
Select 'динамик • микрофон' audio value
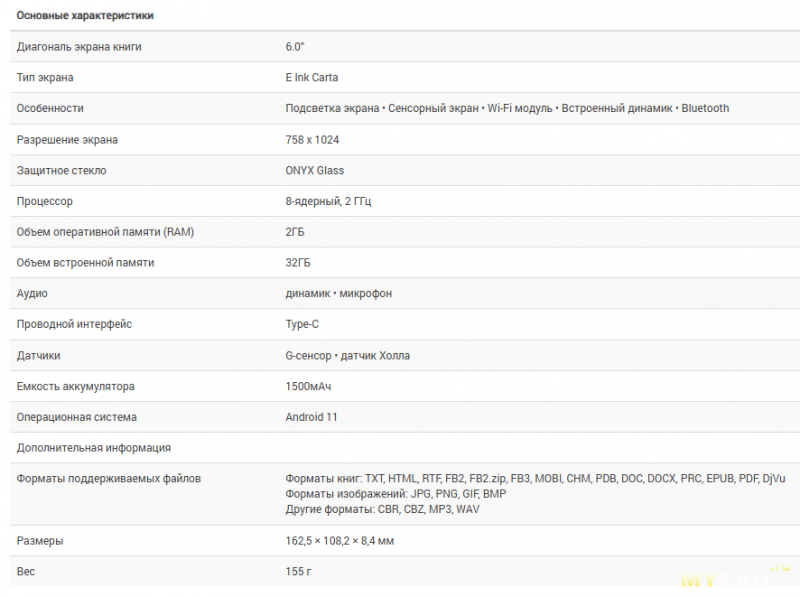(x=339, y=294)
